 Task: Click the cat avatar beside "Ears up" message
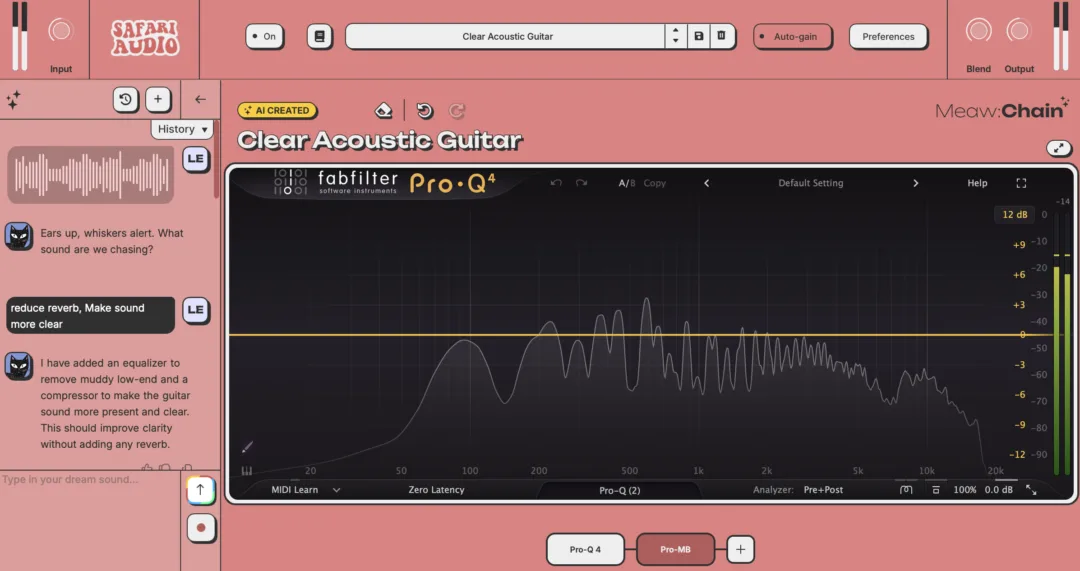click(x=19, y=236)
